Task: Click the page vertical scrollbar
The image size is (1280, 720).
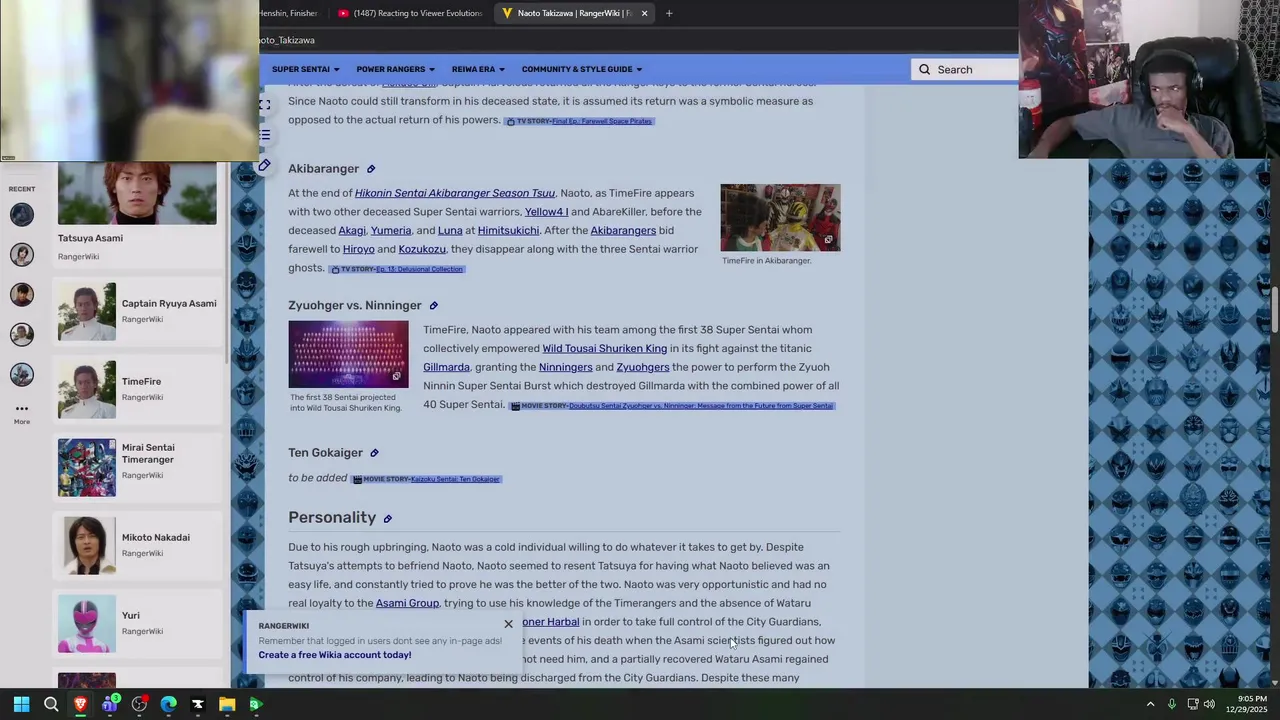Action: point(1274,310)
